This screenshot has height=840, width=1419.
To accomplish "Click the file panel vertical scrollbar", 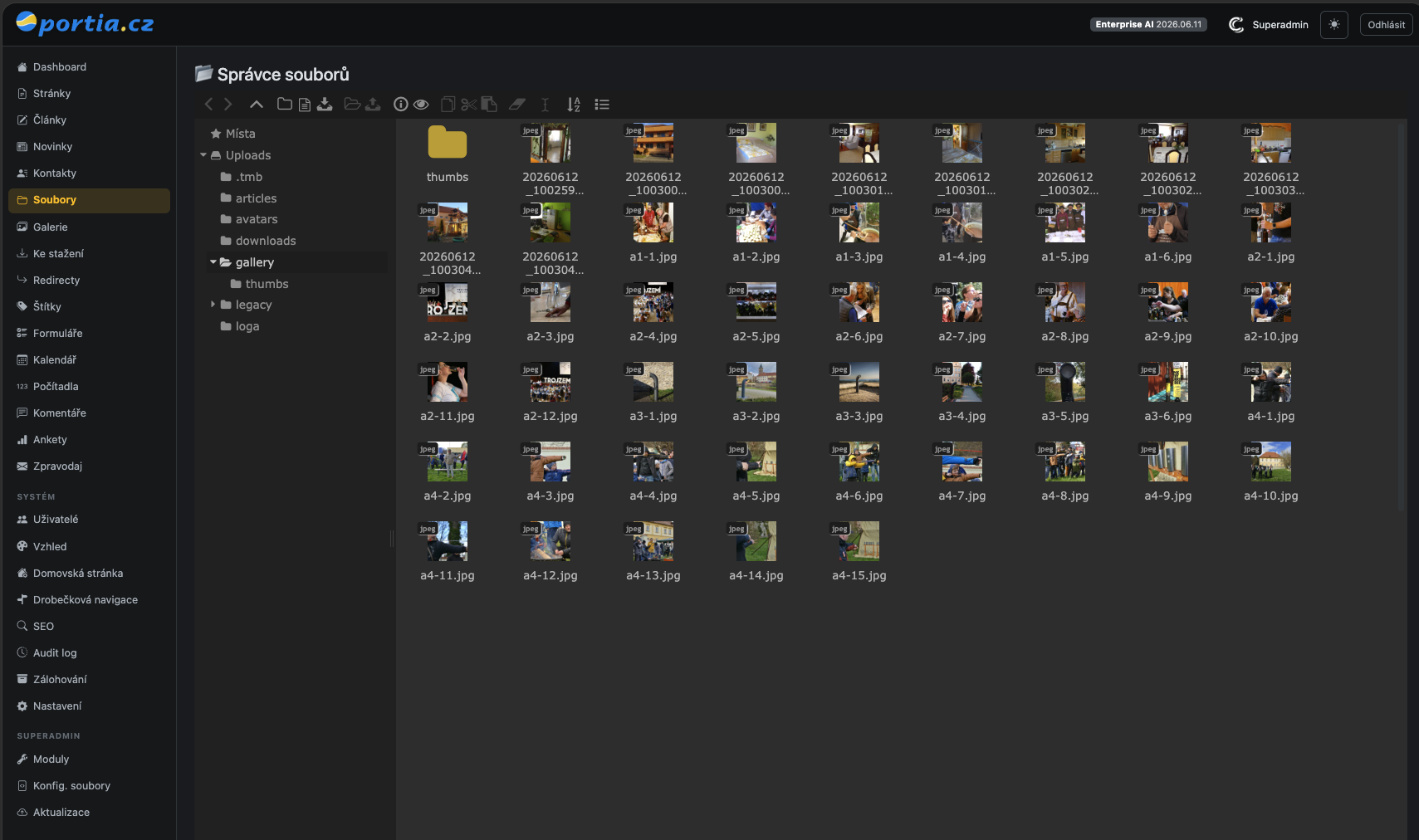I will pyautogui.click(x=1402, y=315).
